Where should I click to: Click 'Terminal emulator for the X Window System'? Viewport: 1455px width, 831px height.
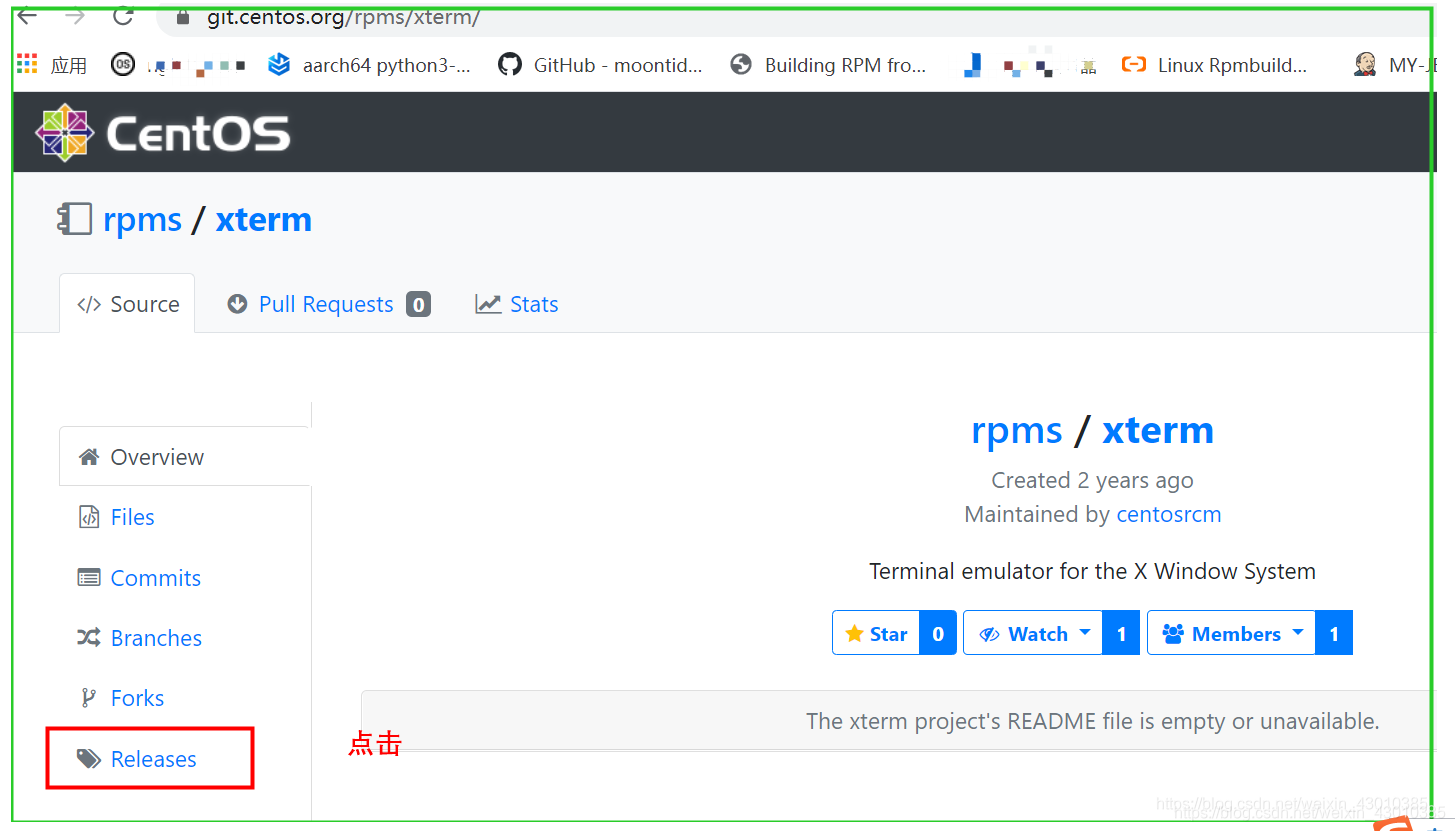(x=1092, y=572)
